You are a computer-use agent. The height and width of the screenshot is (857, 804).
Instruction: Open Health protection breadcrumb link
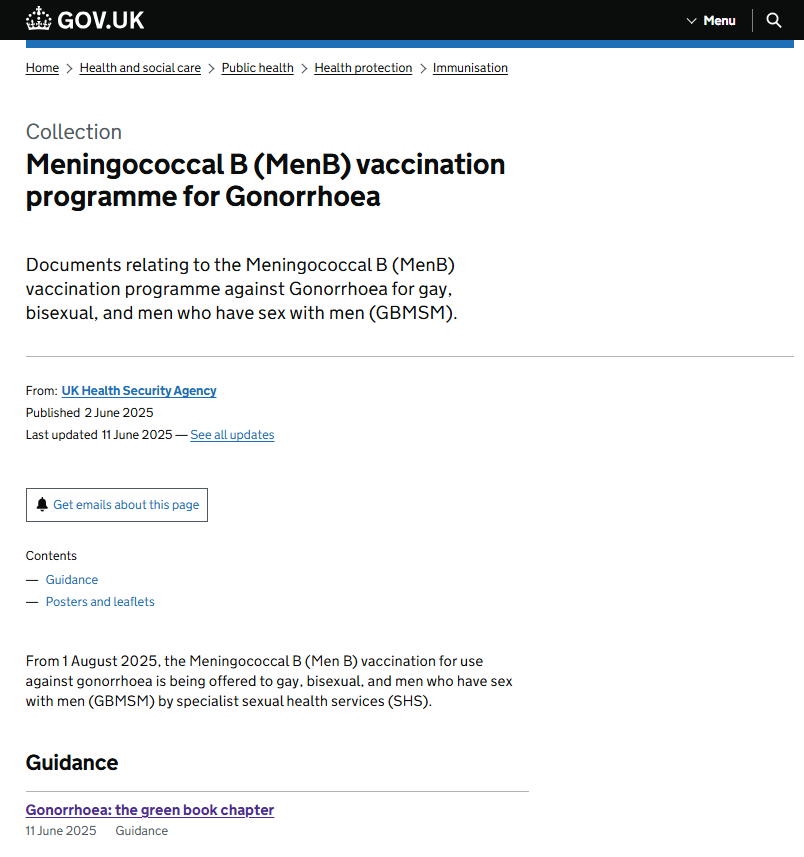pos(363,68)
